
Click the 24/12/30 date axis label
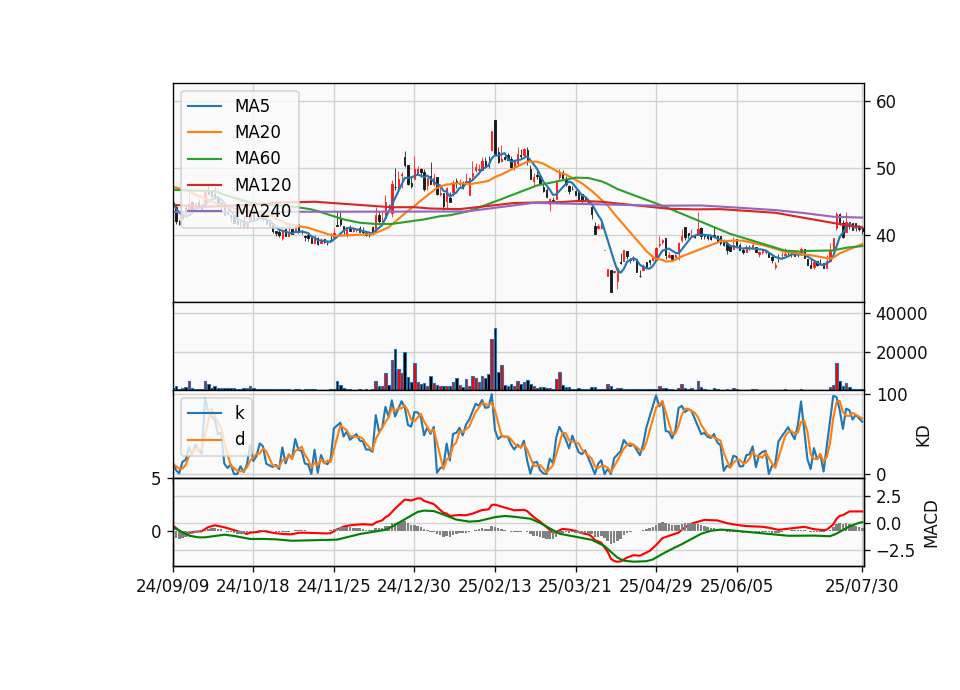pyautogui.click(x=414, y=586)
